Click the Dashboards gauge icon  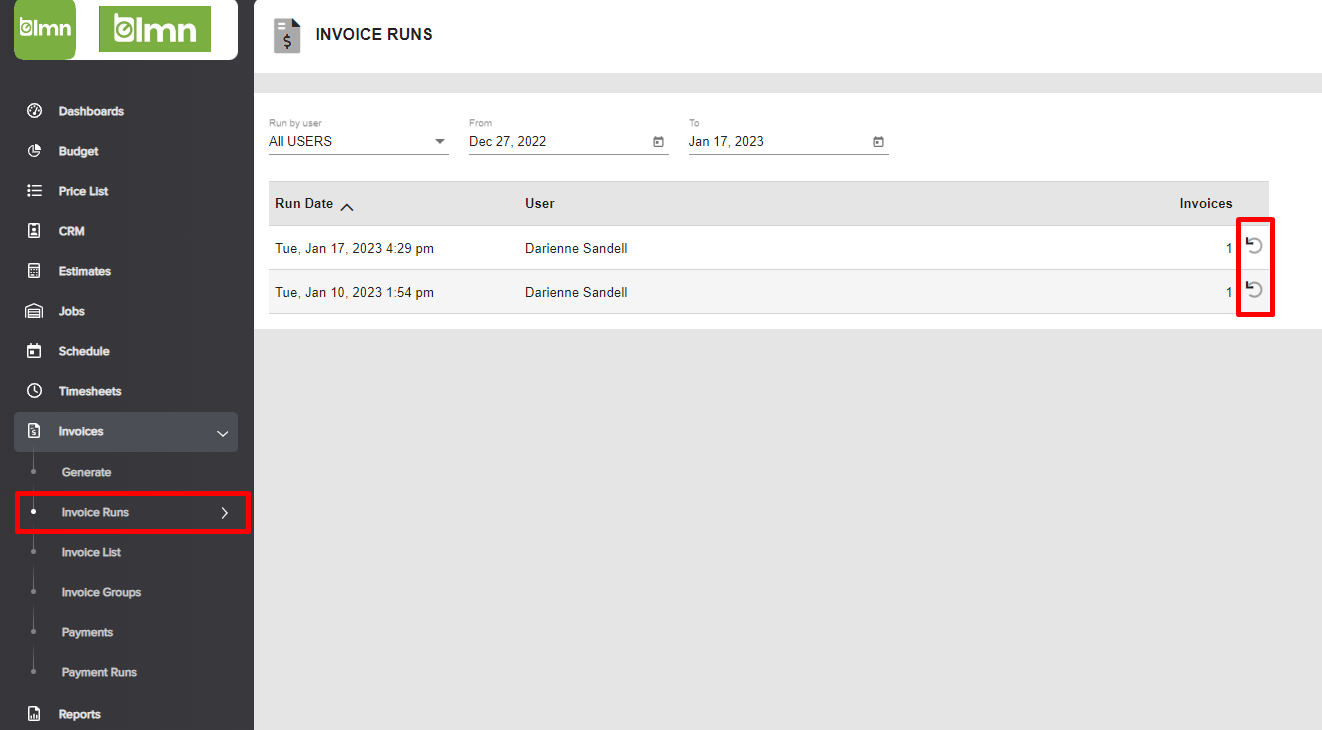34,111
